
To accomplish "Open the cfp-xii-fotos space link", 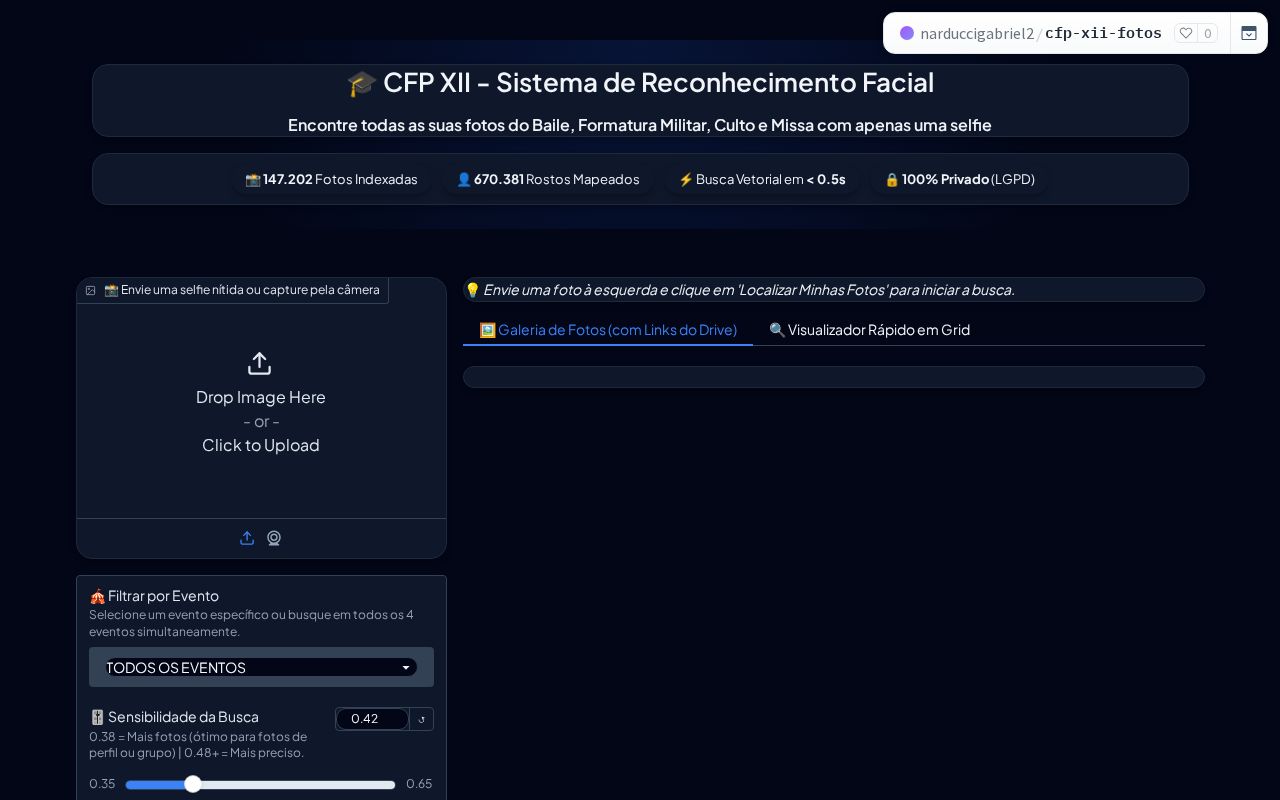I will pos(1103,33).
